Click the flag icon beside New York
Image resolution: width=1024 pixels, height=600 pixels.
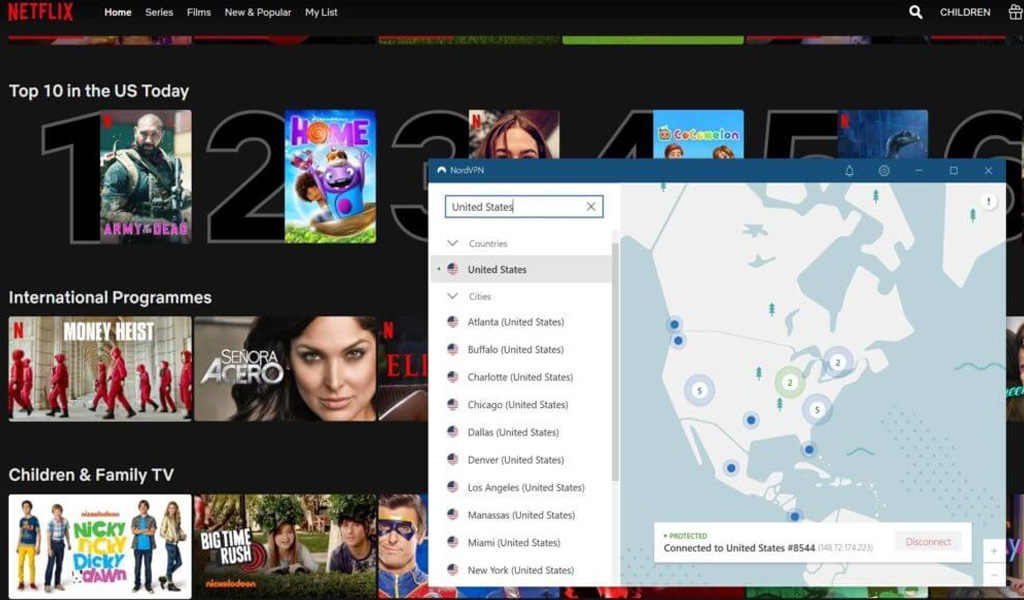[453, 569]
